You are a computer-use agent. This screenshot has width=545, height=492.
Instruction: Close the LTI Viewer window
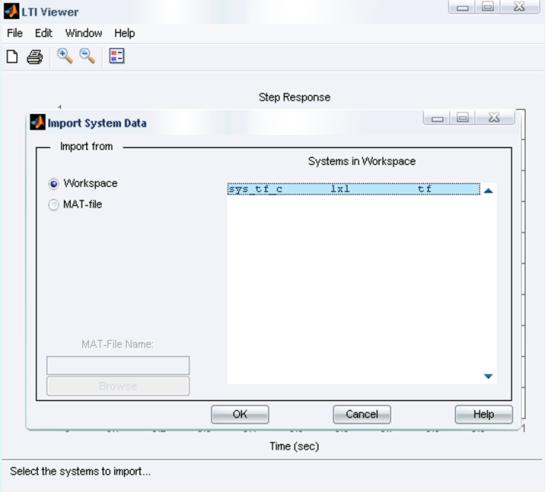(520, 7)
